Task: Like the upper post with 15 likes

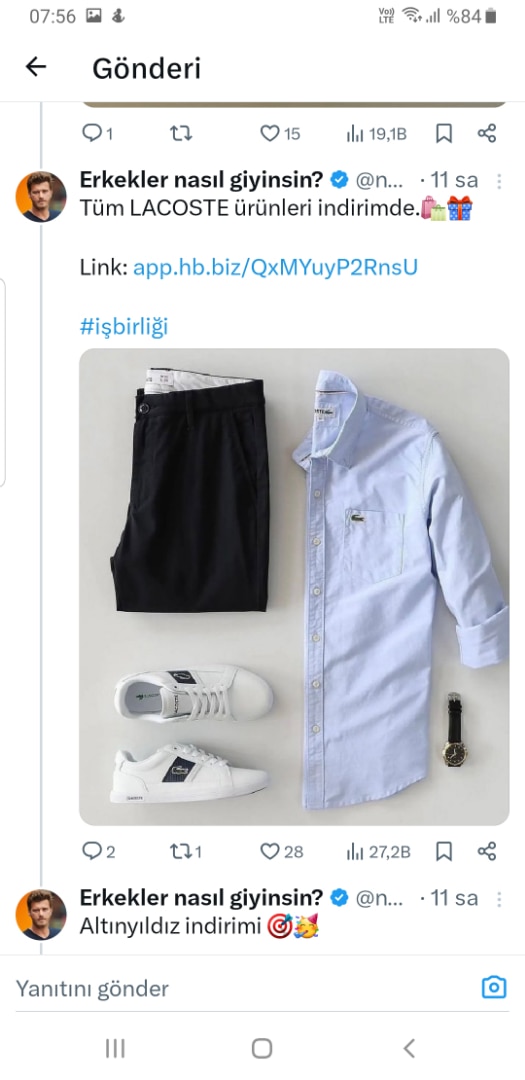Action: (280, 133)
